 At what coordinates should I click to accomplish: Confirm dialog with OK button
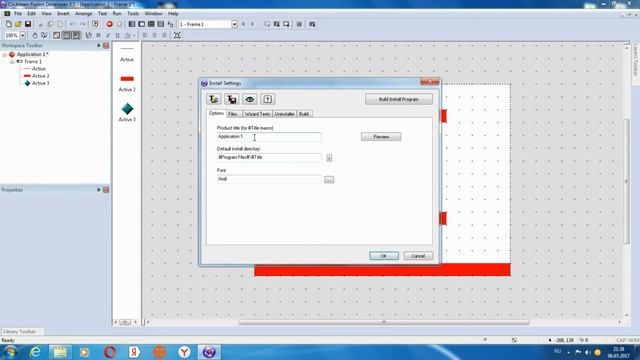click(384, 256)
